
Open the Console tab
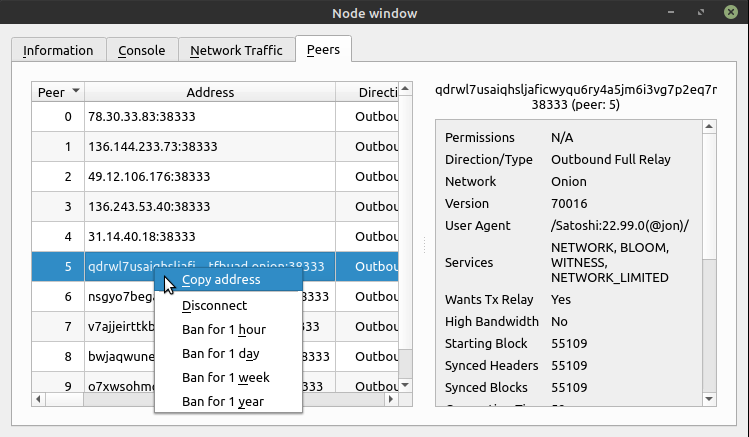coord(142,50)
